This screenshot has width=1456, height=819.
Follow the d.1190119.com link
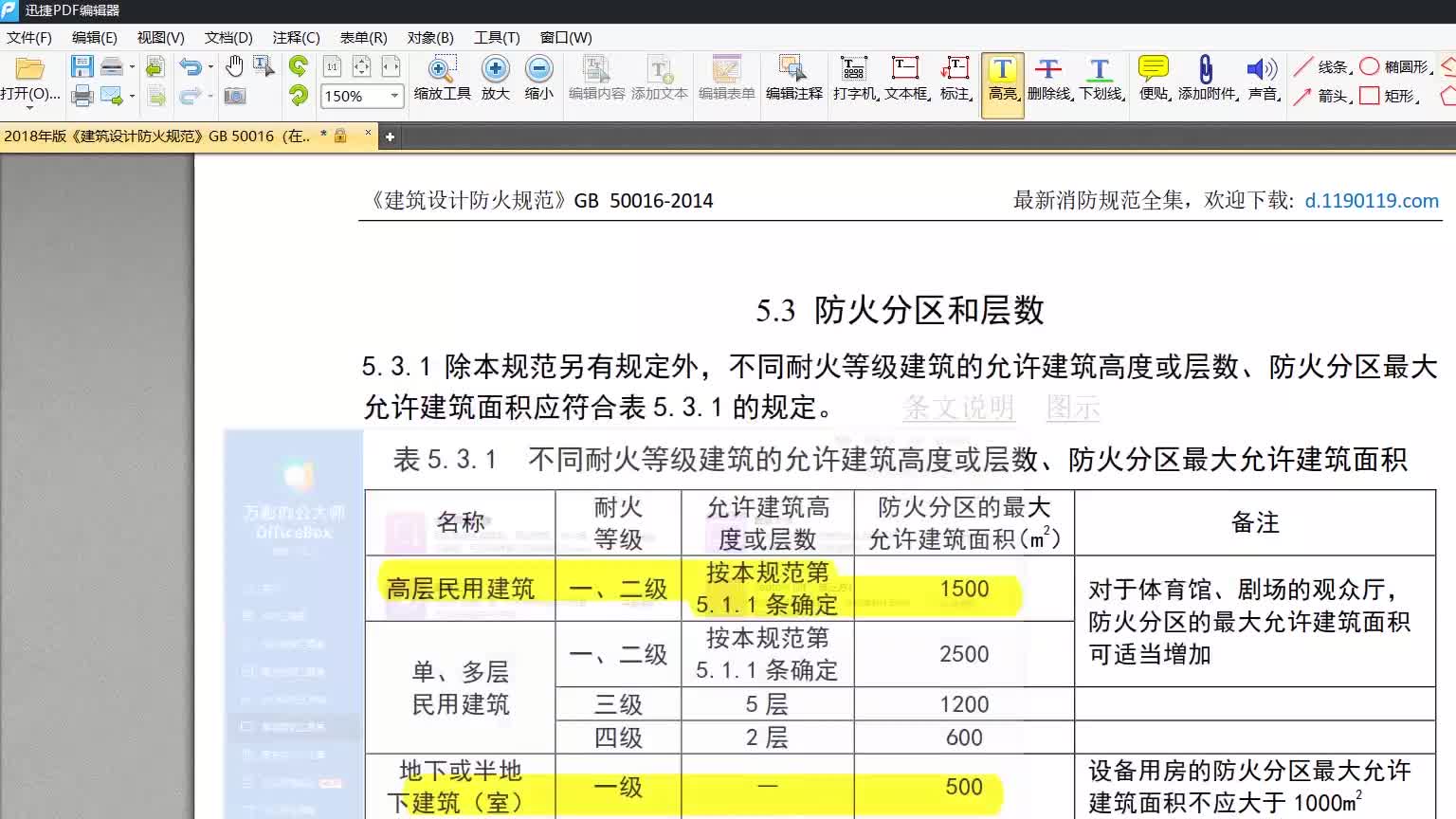[1372, 200]
